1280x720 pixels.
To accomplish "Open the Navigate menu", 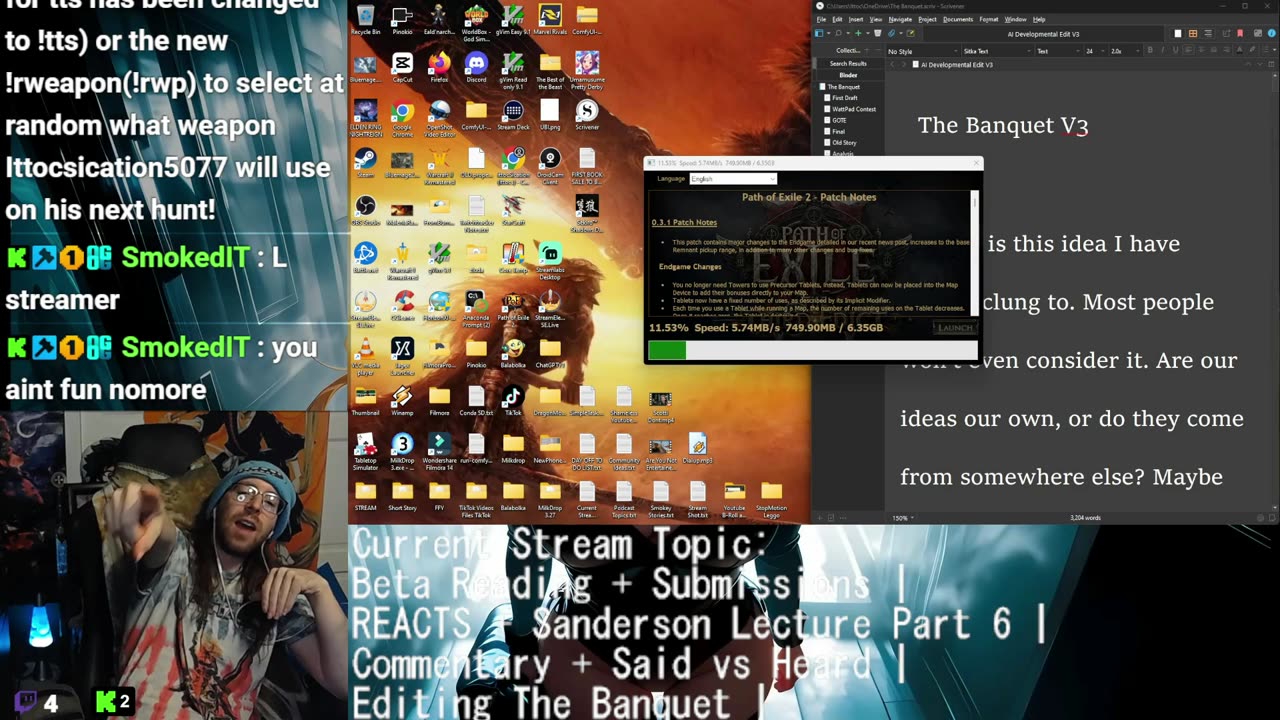I will coord(900,19).
